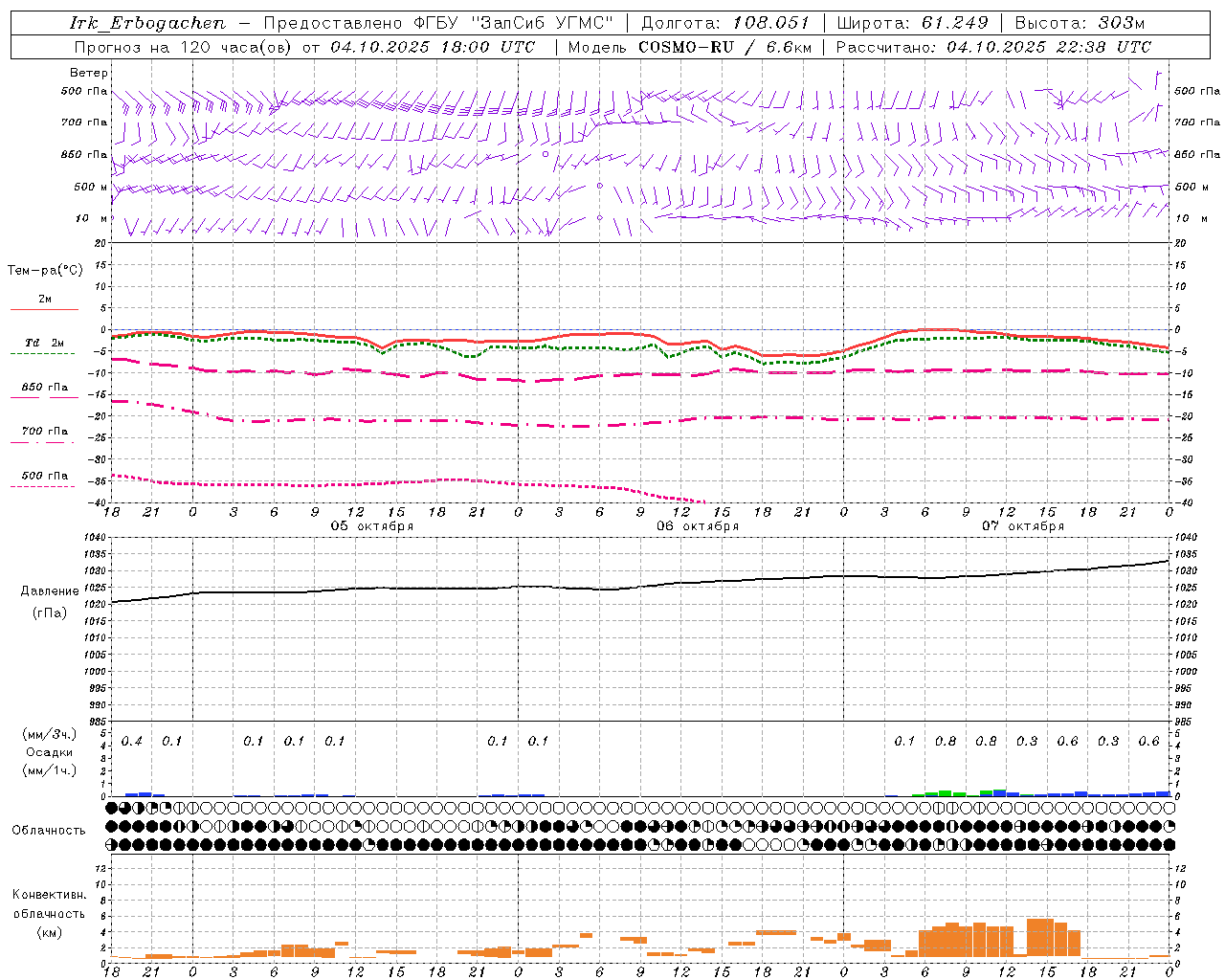1225x980 pixels.
Task: Click the '(мм/3ч.)' precipitation unit label
Action: pyautogui.click(x=50, y=734)
